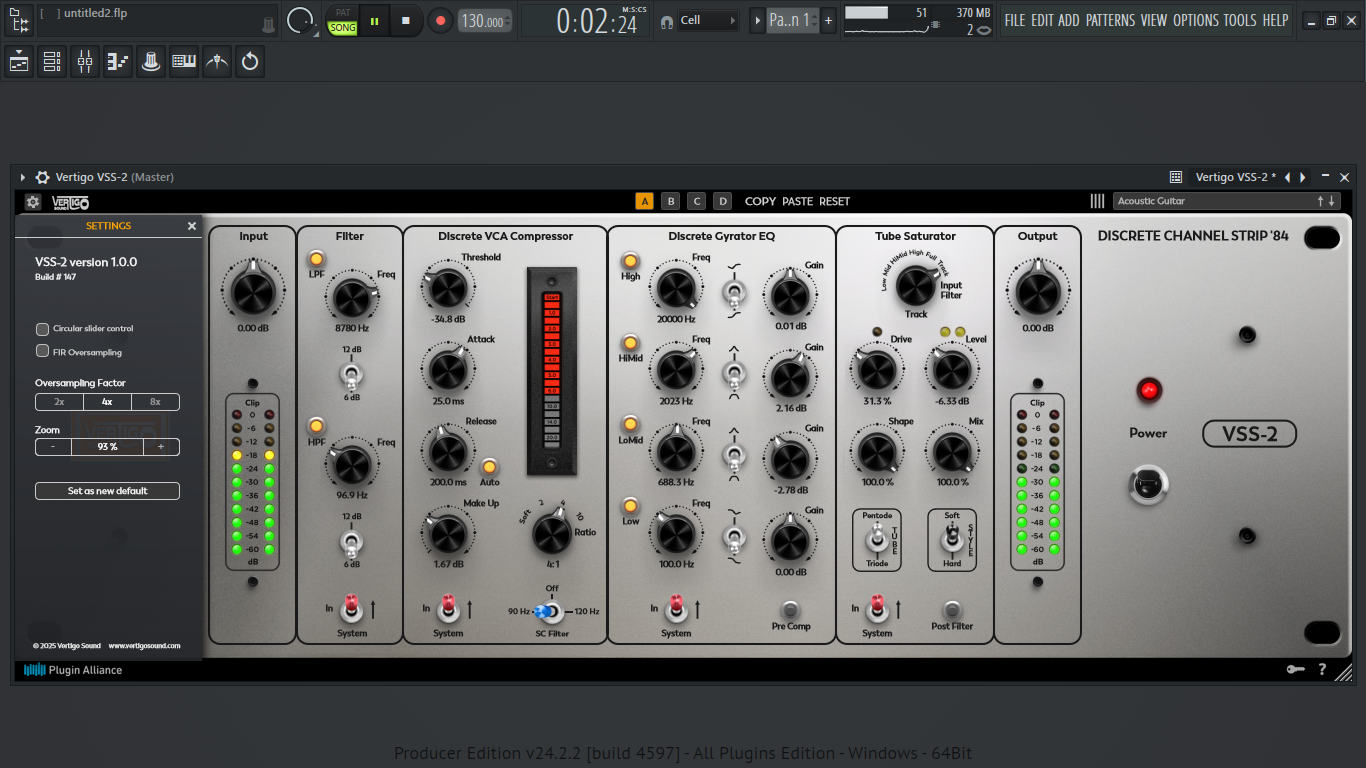The width and height of the screenshot is (1366, 768).
Task: Select the 8x oversampling factor
Action: 155,402
